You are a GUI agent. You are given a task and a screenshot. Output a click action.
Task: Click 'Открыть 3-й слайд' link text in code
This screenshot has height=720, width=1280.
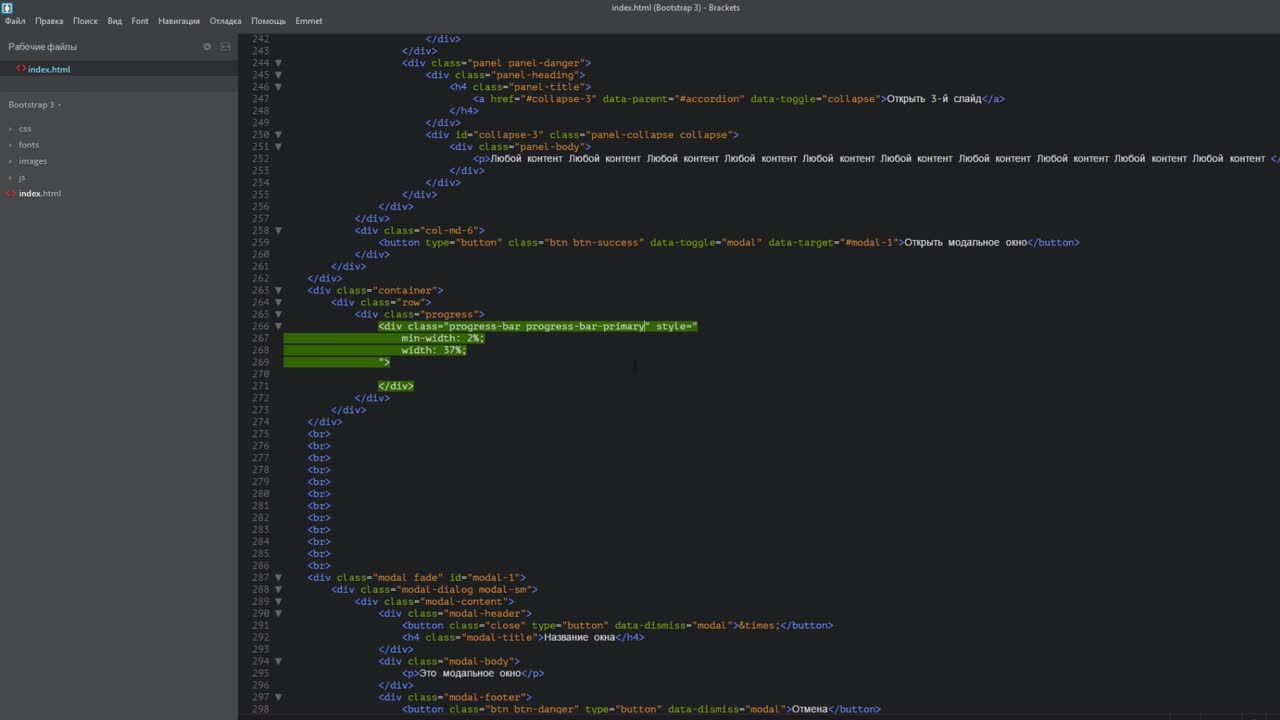pos(934,99)
